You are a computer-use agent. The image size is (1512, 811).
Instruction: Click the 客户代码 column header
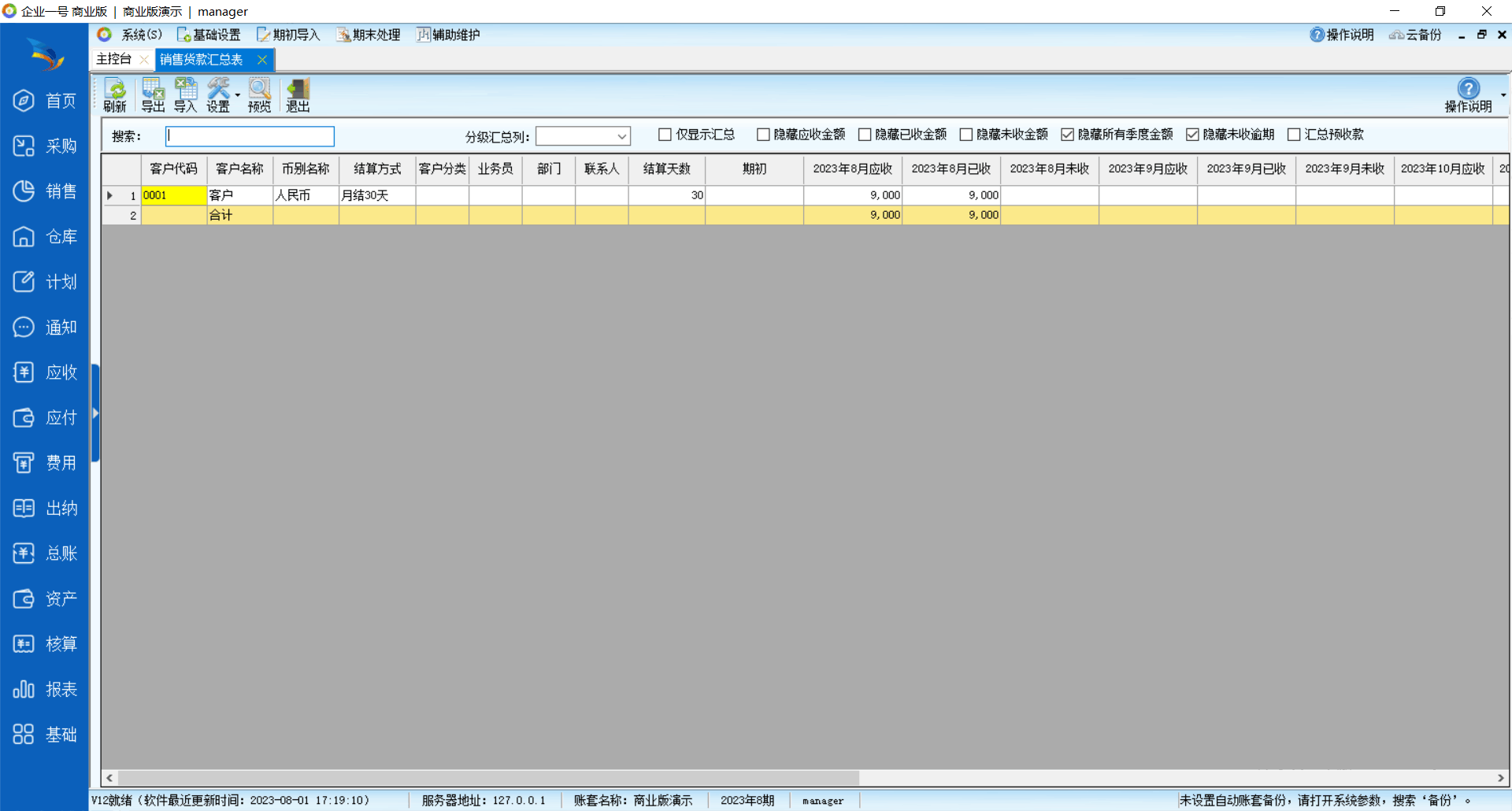(x=173, y=168)
